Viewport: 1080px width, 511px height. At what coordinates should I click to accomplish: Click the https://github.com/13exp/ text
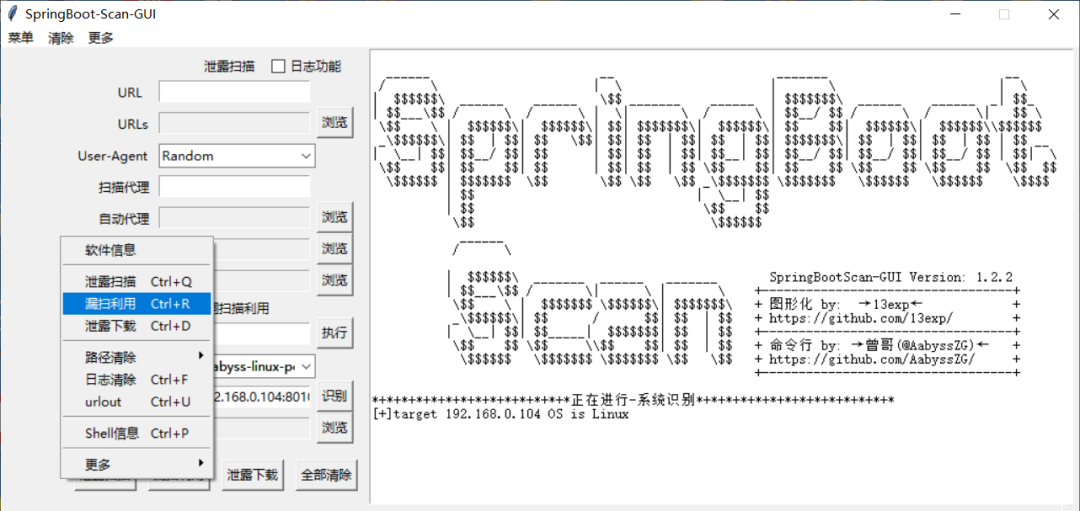860,318
